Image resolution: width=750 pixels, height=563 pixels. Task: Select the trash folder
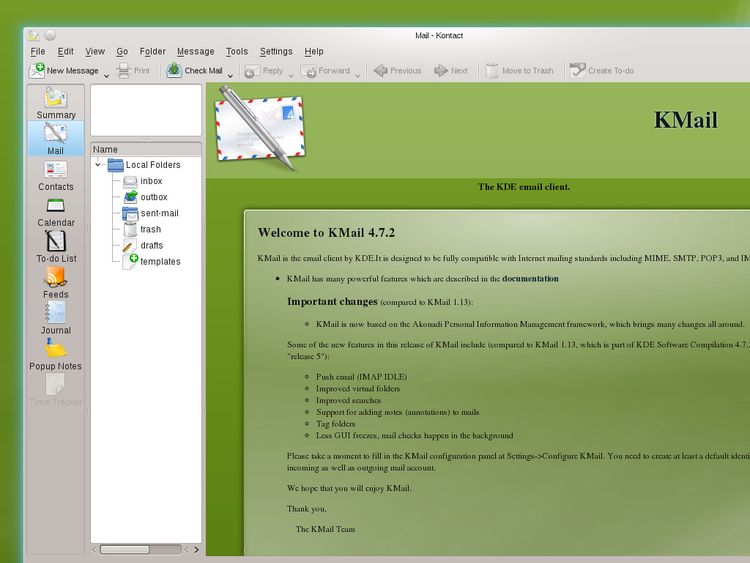[150, 229]
